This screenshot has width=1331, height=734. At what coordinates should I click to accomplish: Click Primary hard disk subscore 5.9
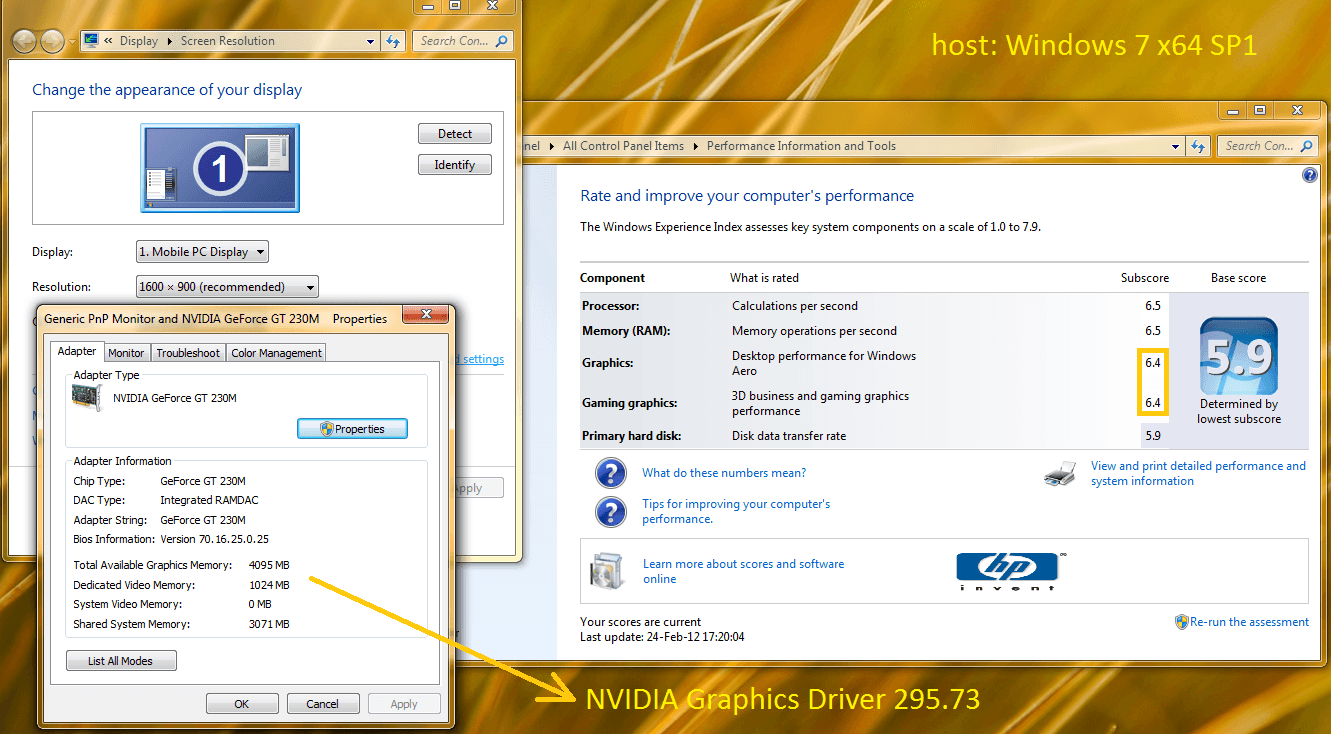[x=1153, y=436]
